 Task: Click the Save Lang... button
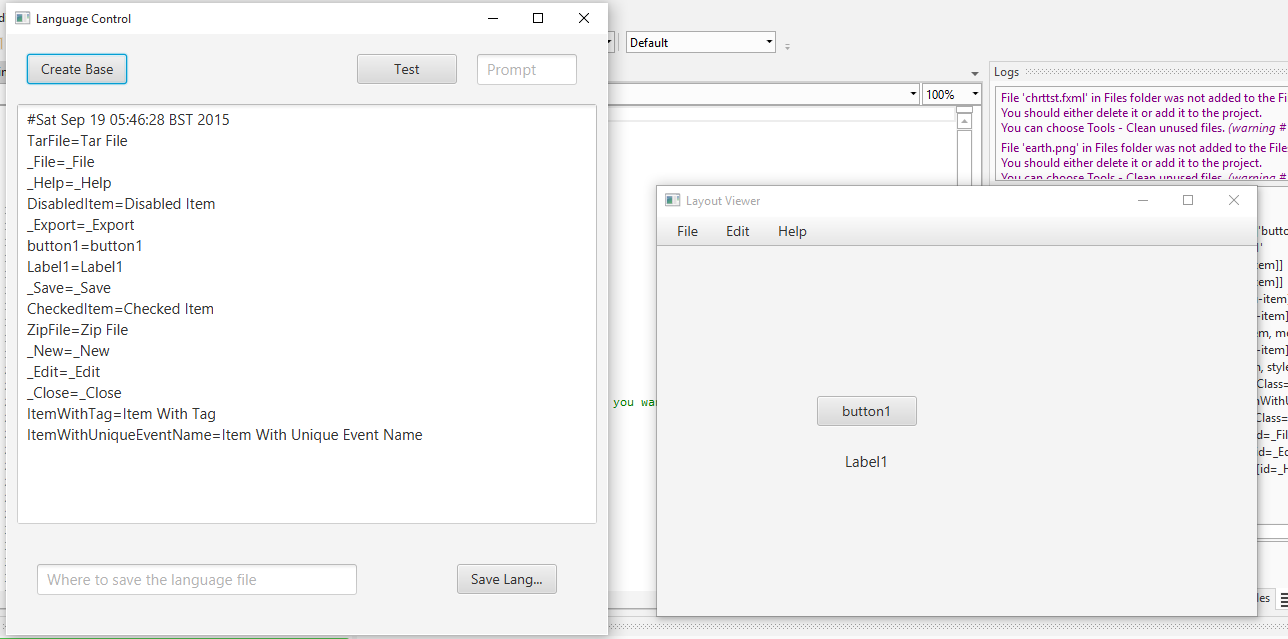coord(507,579)
